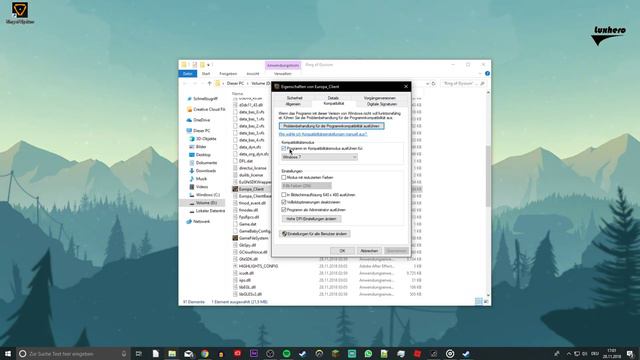
Task: Click the Explorer file list vertical scrollbar
Action: [488, 176]
